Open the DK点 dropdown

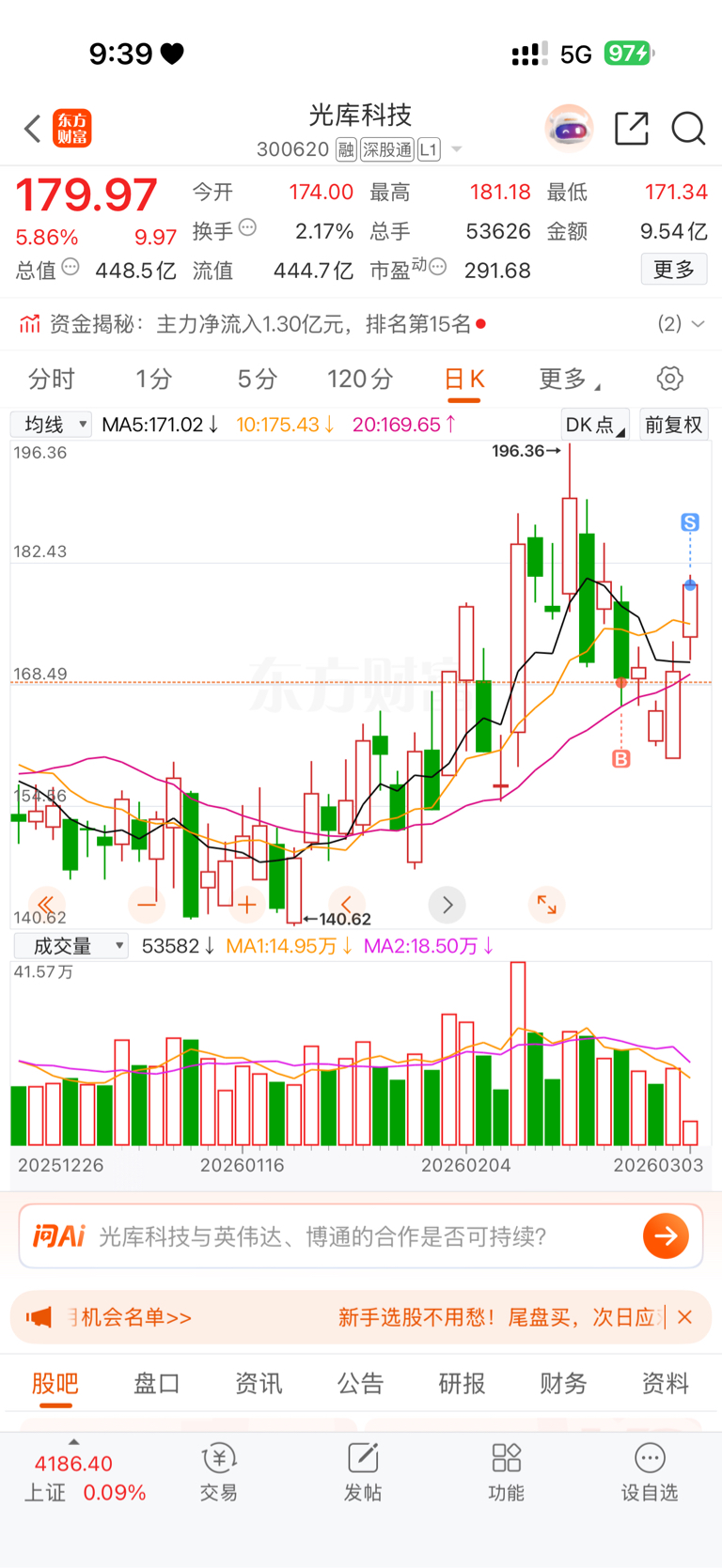click(595, 425)
